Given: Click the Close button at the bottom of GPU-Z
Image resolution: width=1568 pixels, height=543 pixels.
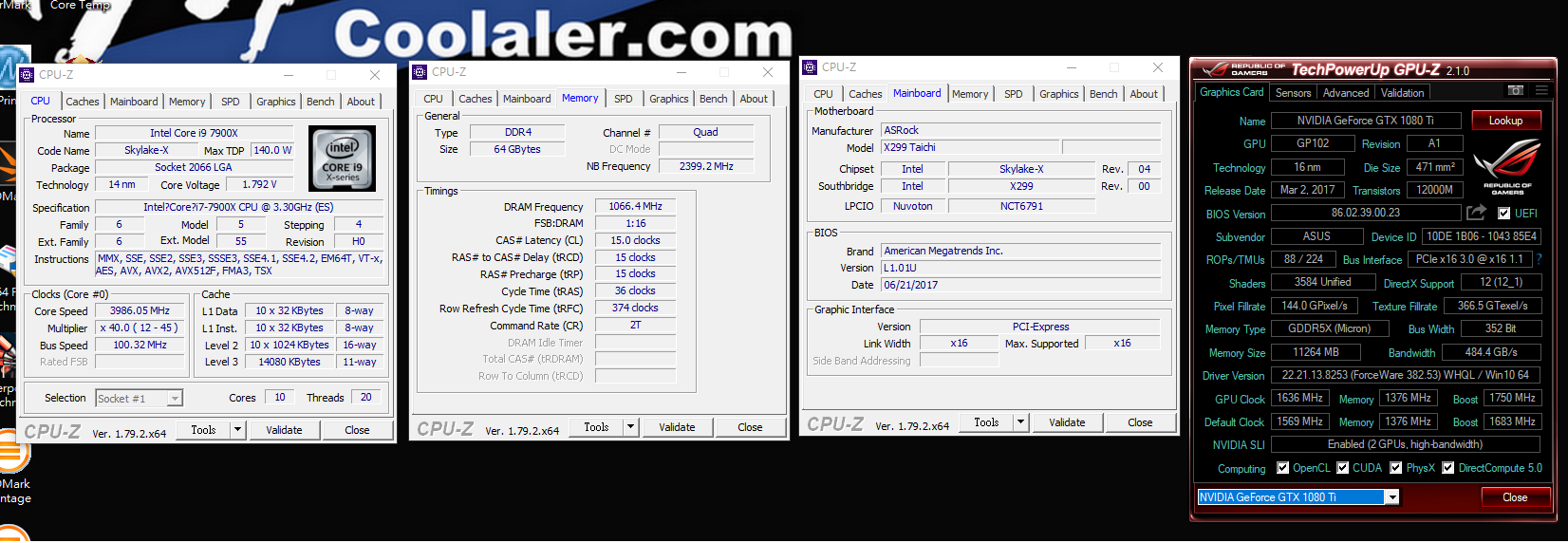Looking at the screenshot, I should pos(1515,497).
